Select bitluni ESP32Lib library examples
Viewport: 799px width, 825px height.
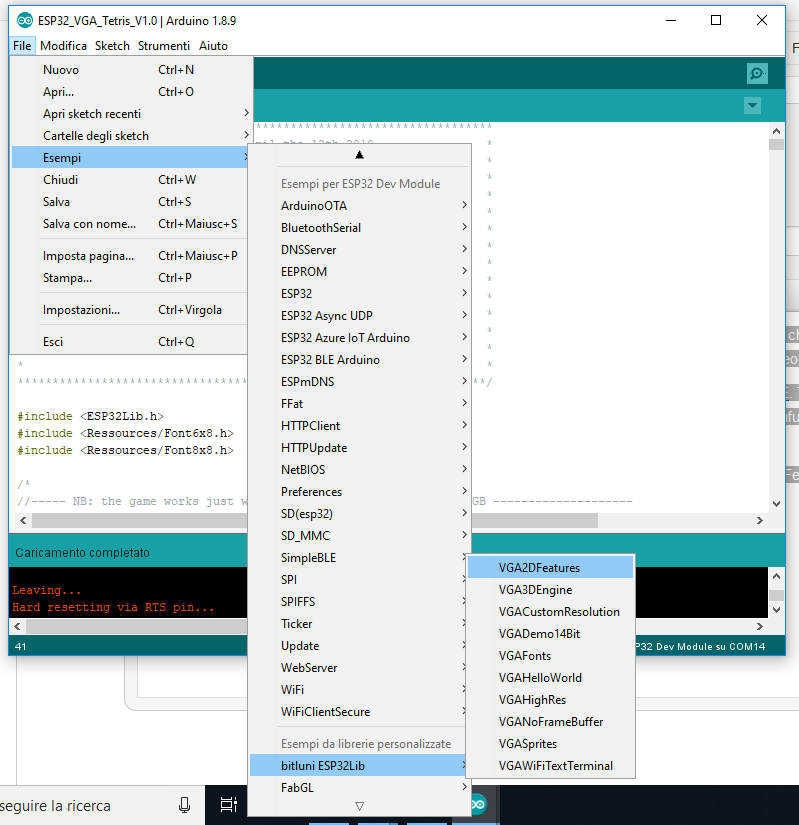358,766
